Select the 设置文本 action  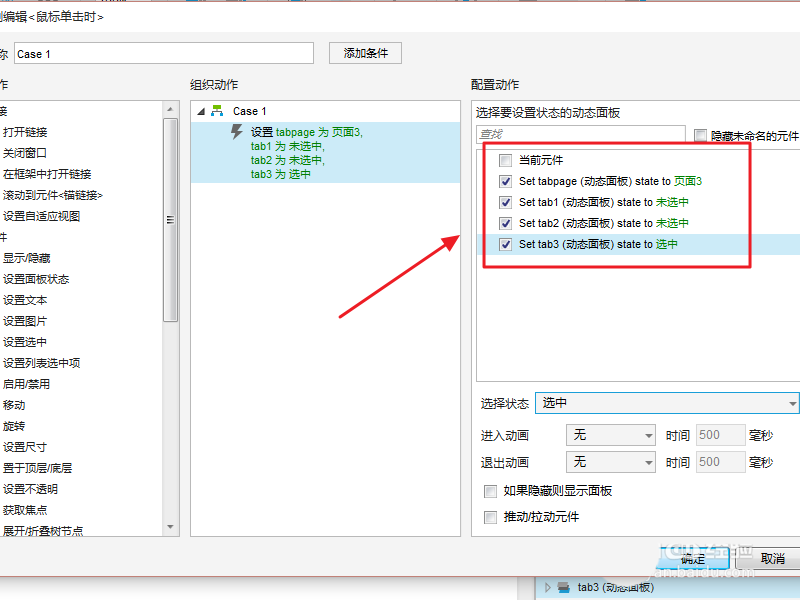click(x=24, y=299)
